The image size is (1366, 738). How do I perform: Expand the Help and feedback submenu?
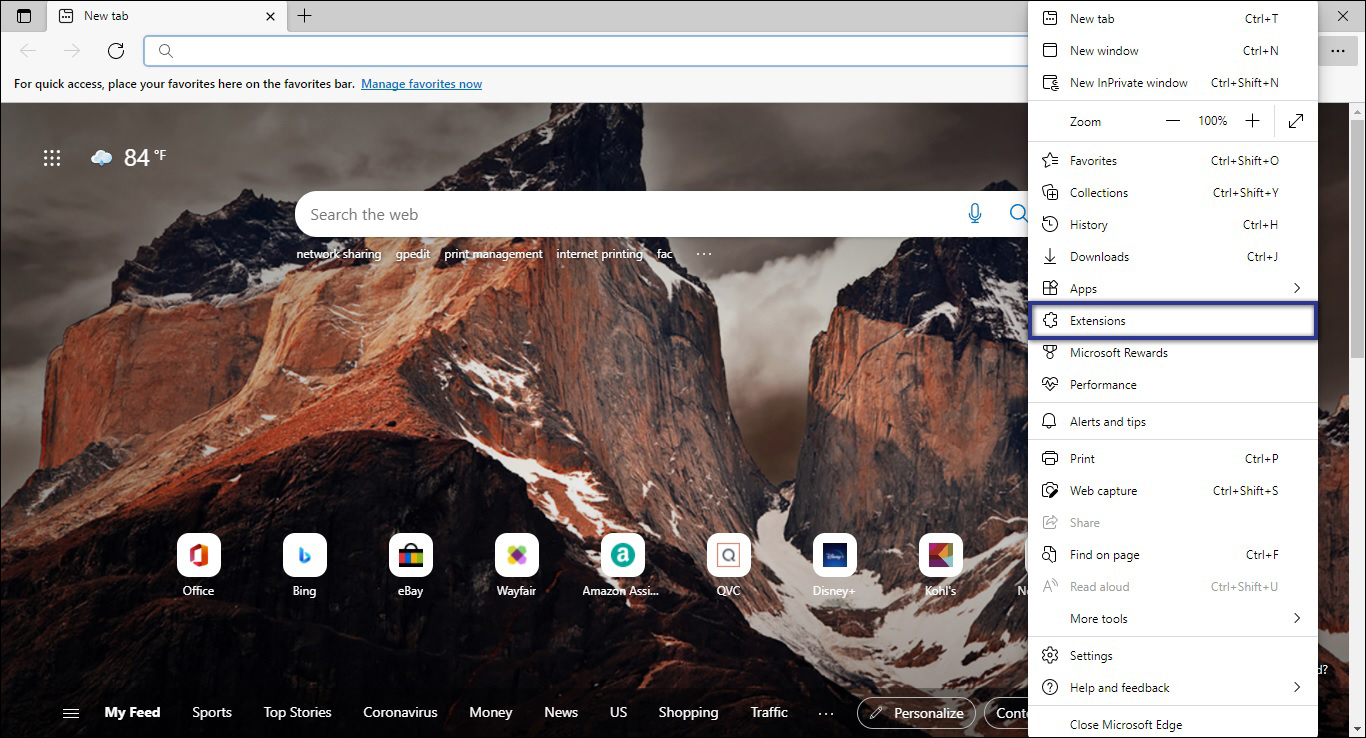point(1172,687)
